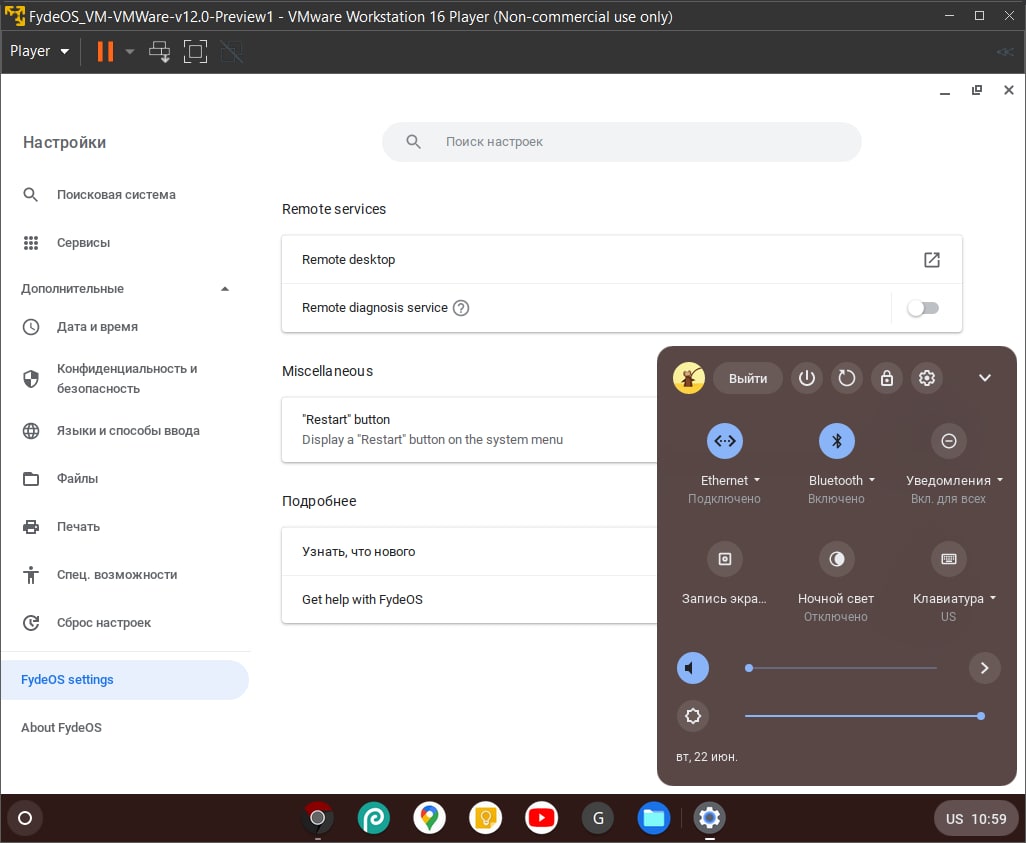Open Узнать, что нового row
Screen dimensions: 1026x843
(469, 552)
